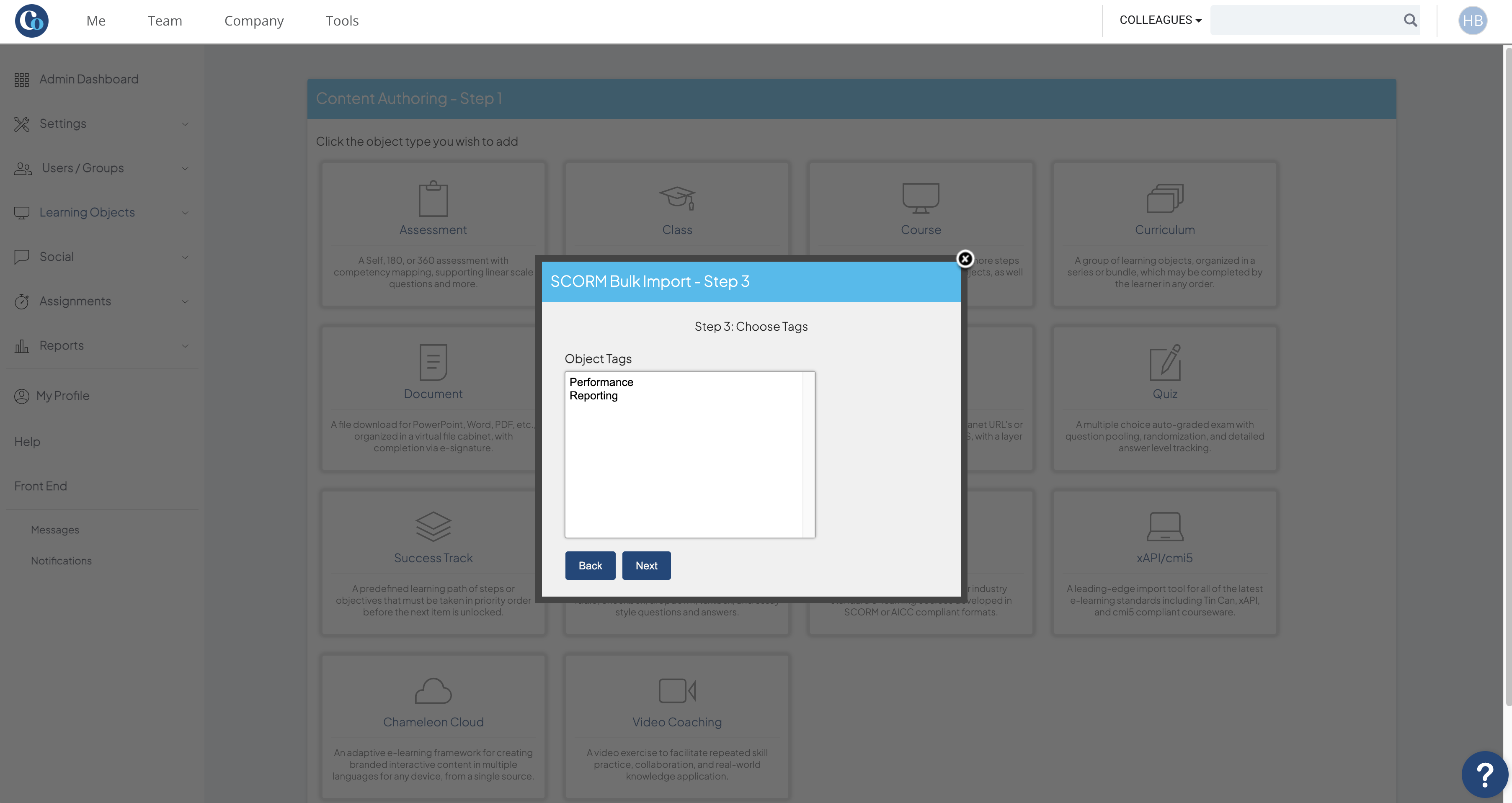Click the Success Track title

pyautogui.click(x=433, y=558)
